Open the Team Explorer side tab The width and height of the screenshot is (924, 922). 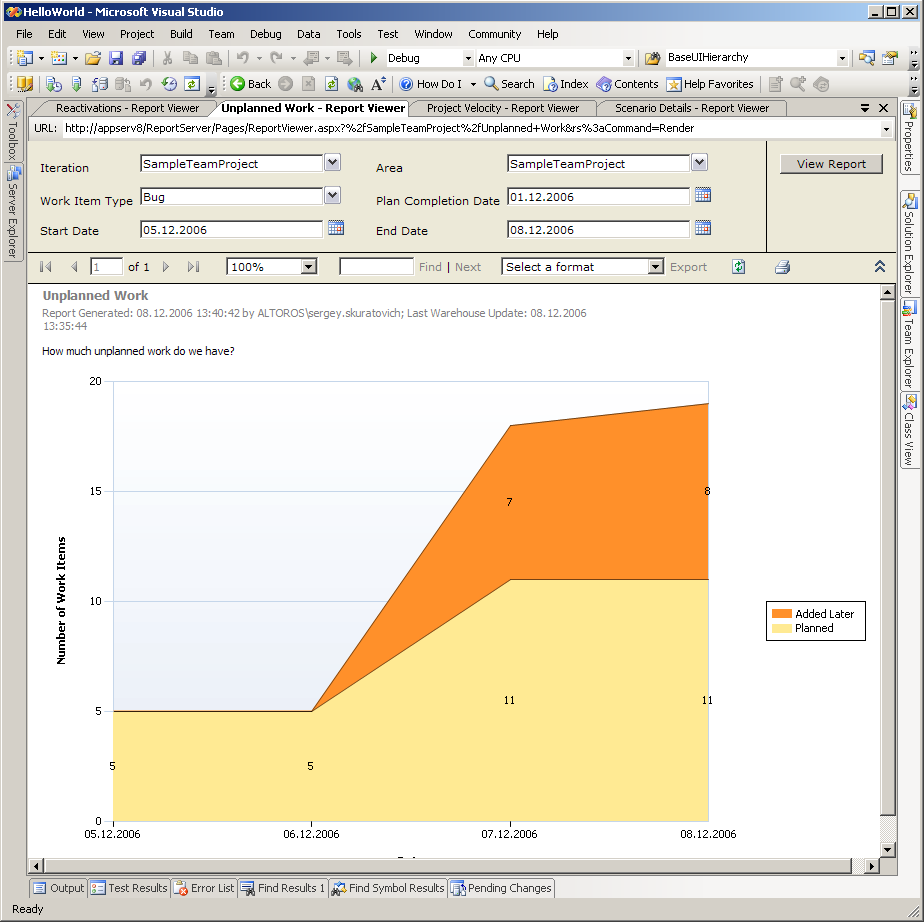point(909,343)
